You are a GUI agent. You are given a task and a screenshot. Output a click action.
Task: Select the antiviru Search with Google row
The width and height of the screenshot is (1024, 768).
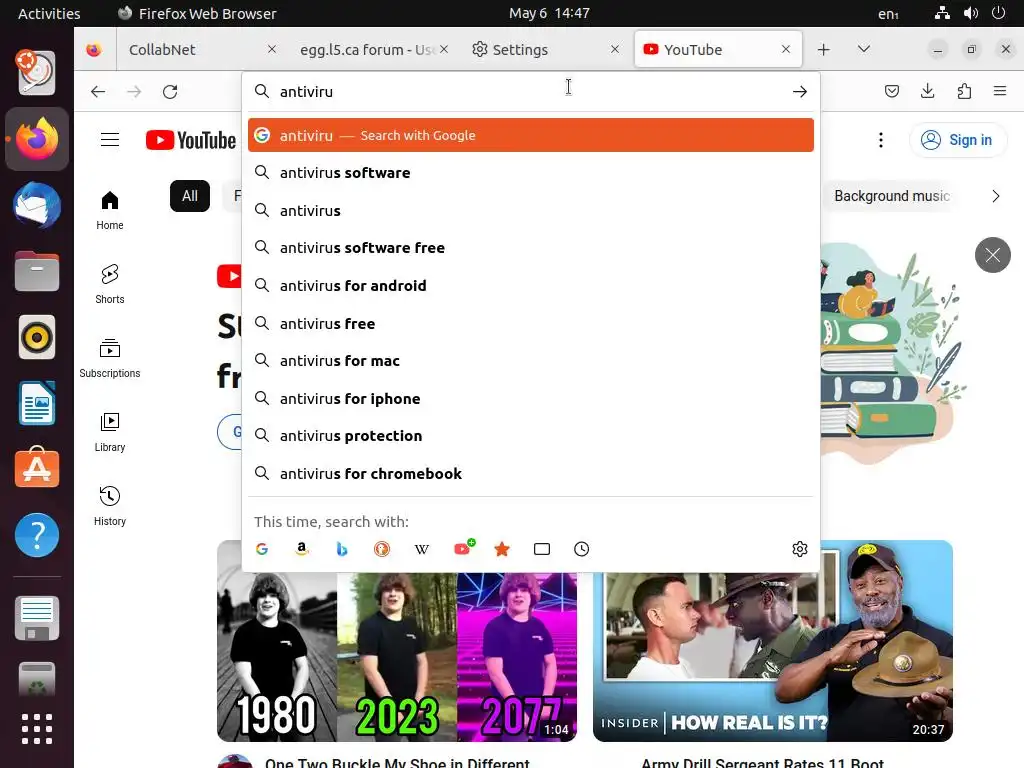click(530, 135)
